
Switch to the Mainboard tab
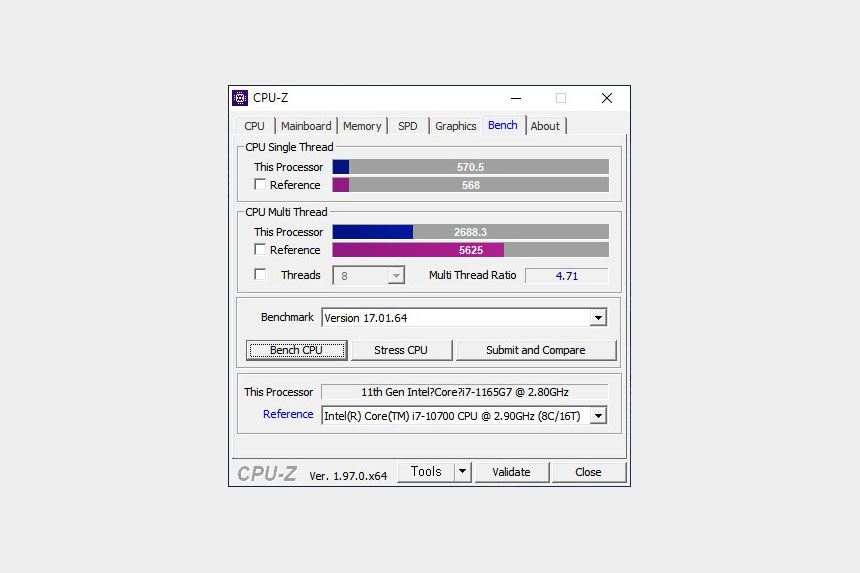306,126
